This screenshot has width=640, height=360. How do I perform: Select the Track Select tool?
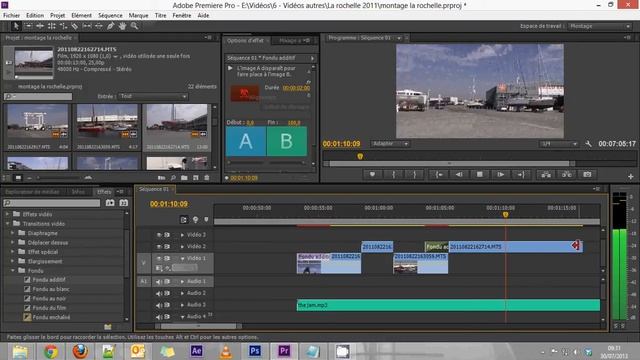tap(28, 26)
